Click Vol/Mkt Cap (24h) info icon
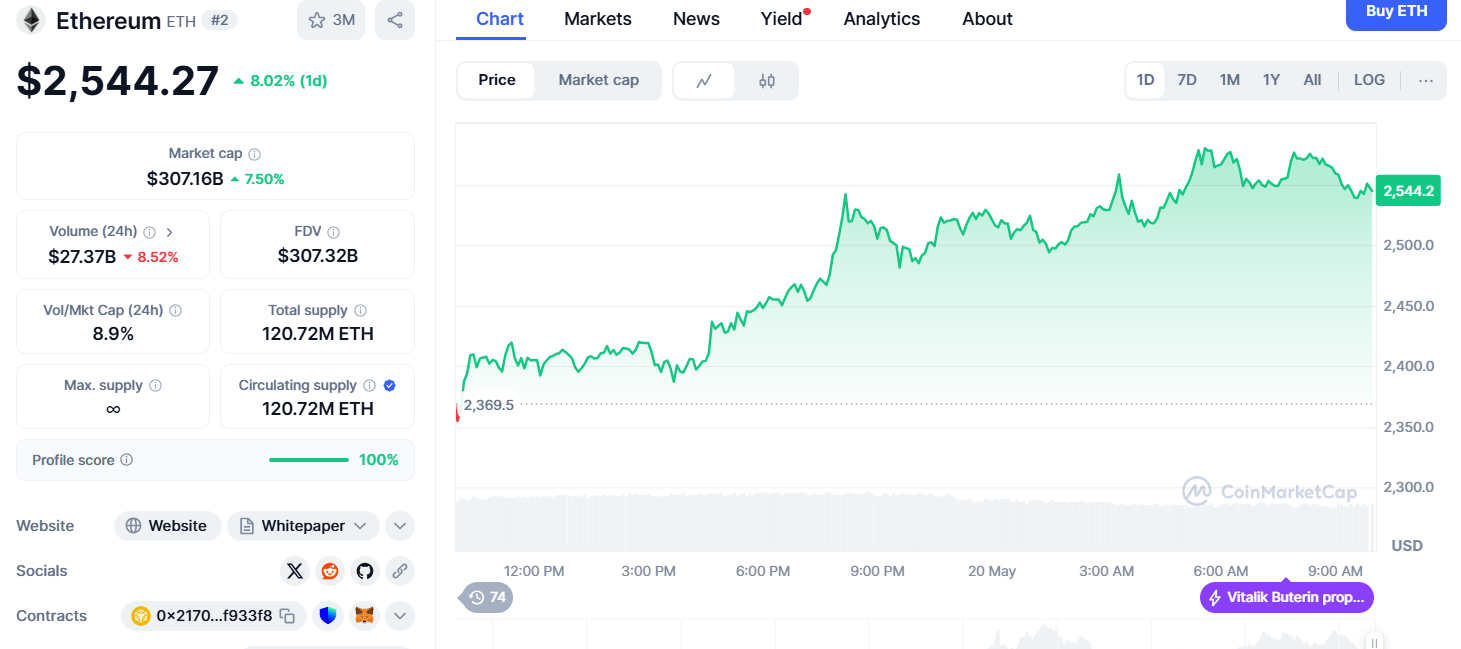Image resolution: width=1461 pixels, height=649 pixels. [175, 311]
